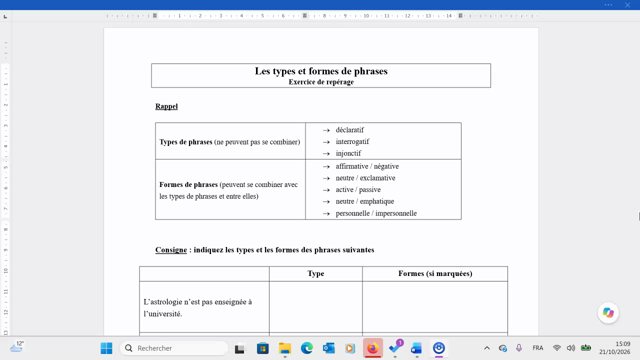Open File Explorer from the taskbar
Viewport: 640px width, 360px height.
[x=285, y=349]
